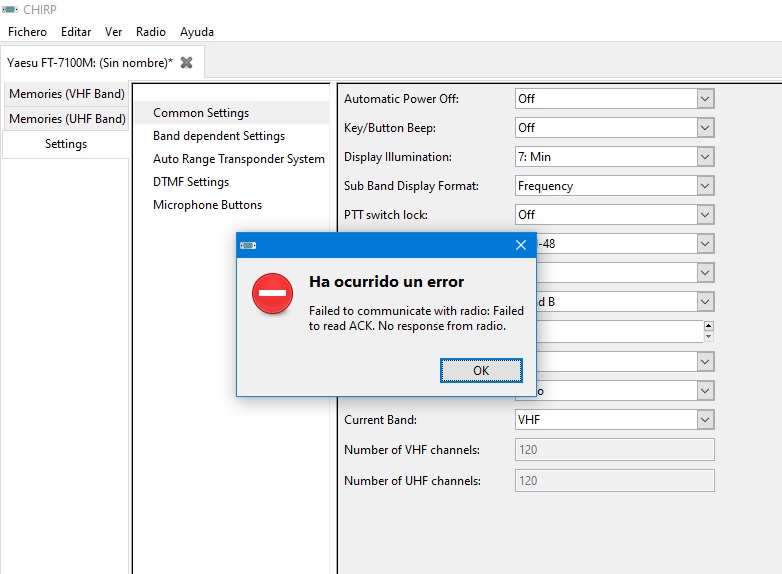Click the 'PTT switch lock:' label

tap(386, 215)
